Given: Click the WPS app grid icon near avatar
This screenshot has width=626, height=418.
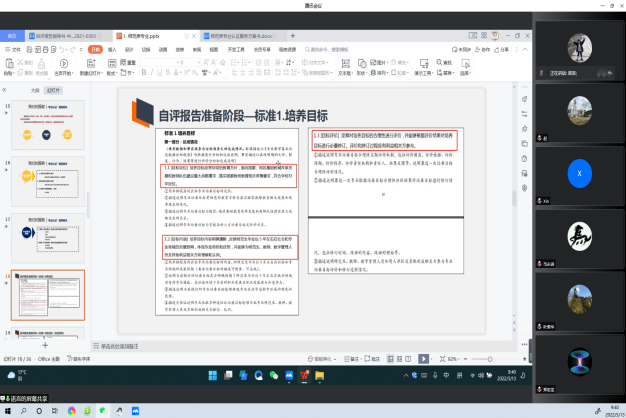Looking at the screenshot, I should coord(484,36).
